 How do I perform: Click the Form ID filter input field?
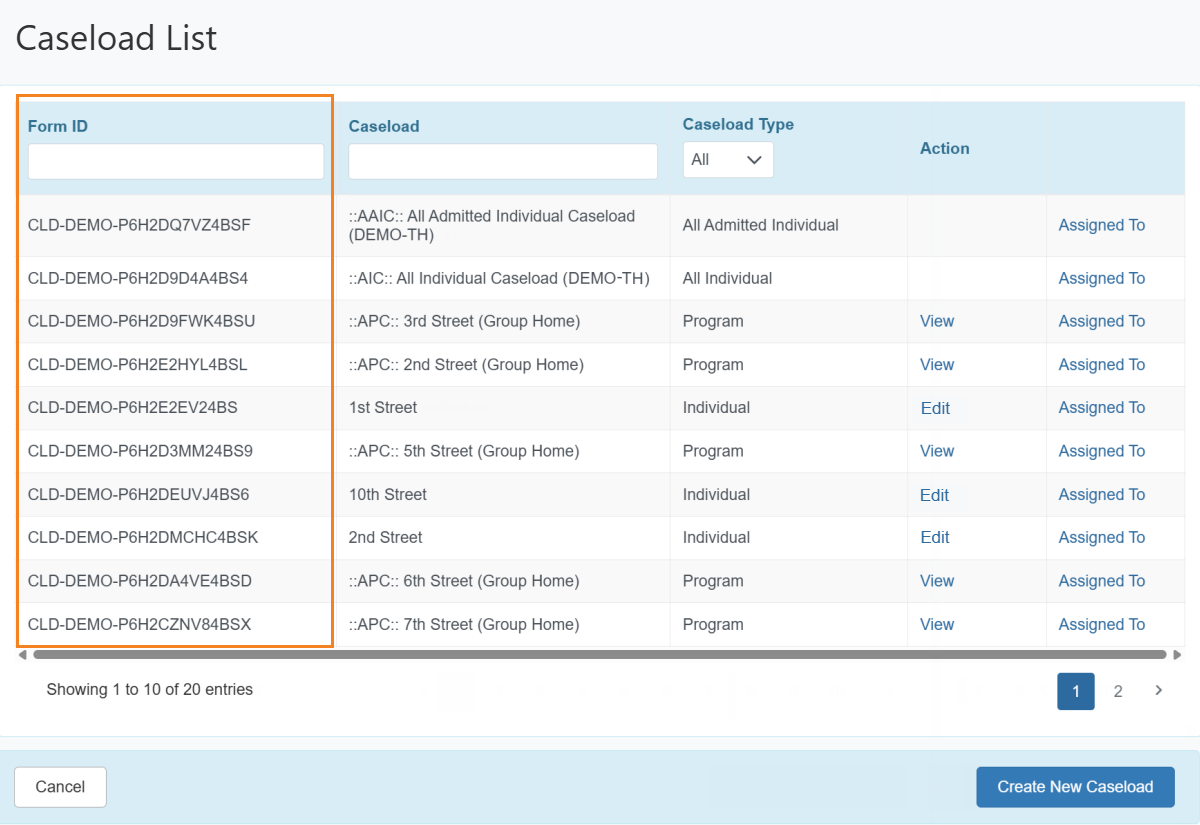176,161
